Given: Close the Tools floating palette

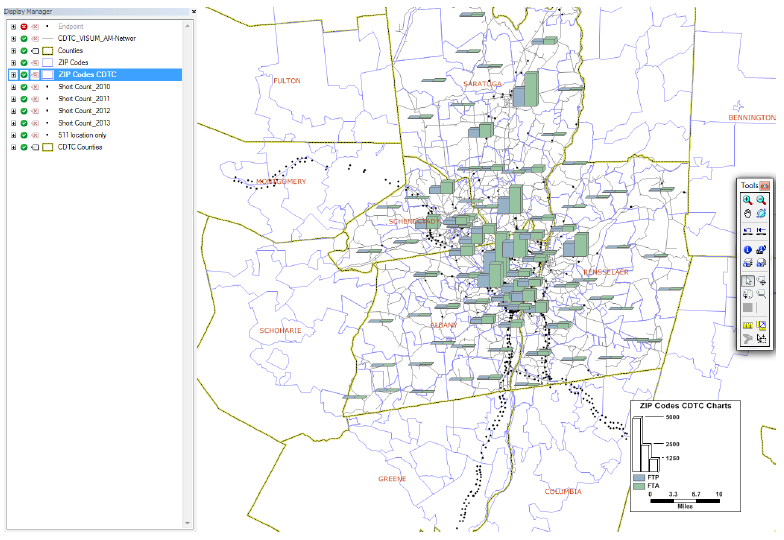Looking at the screenshot, I should [x=765, y=186].
